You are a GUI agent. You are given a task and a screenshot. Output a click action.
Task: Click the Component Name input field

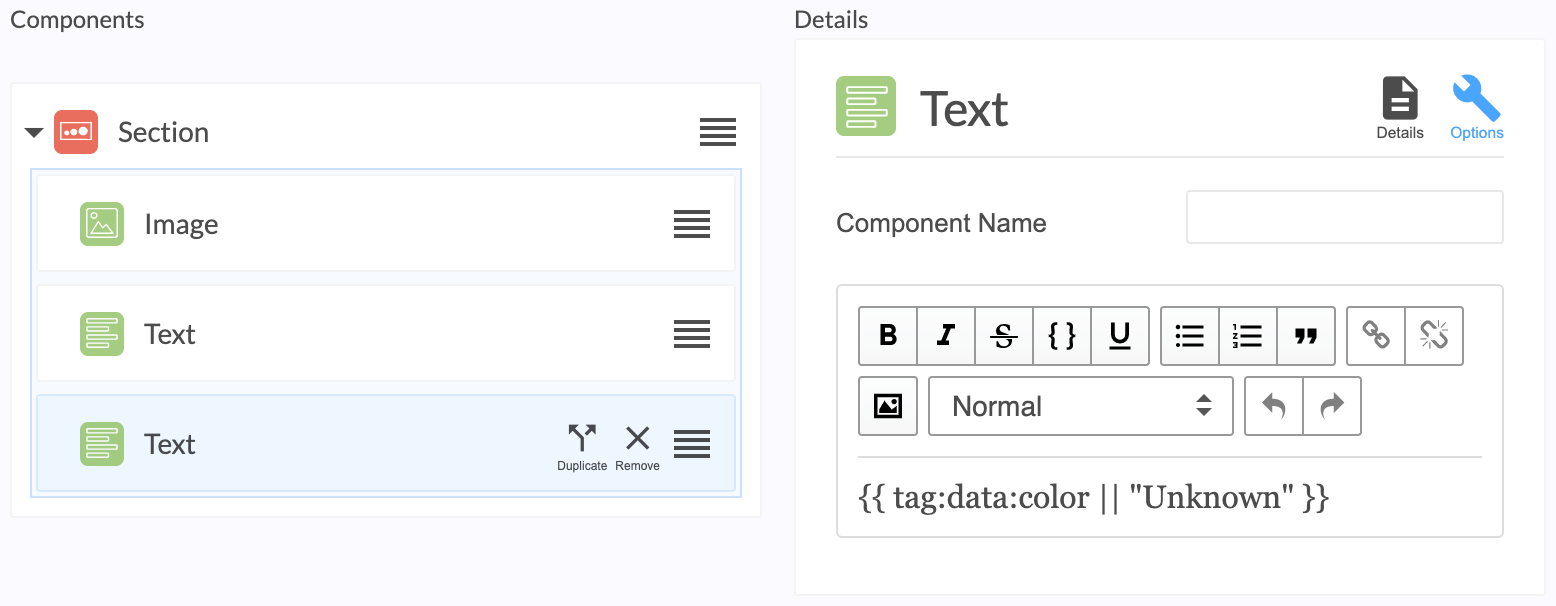(x=1344, y=217)
